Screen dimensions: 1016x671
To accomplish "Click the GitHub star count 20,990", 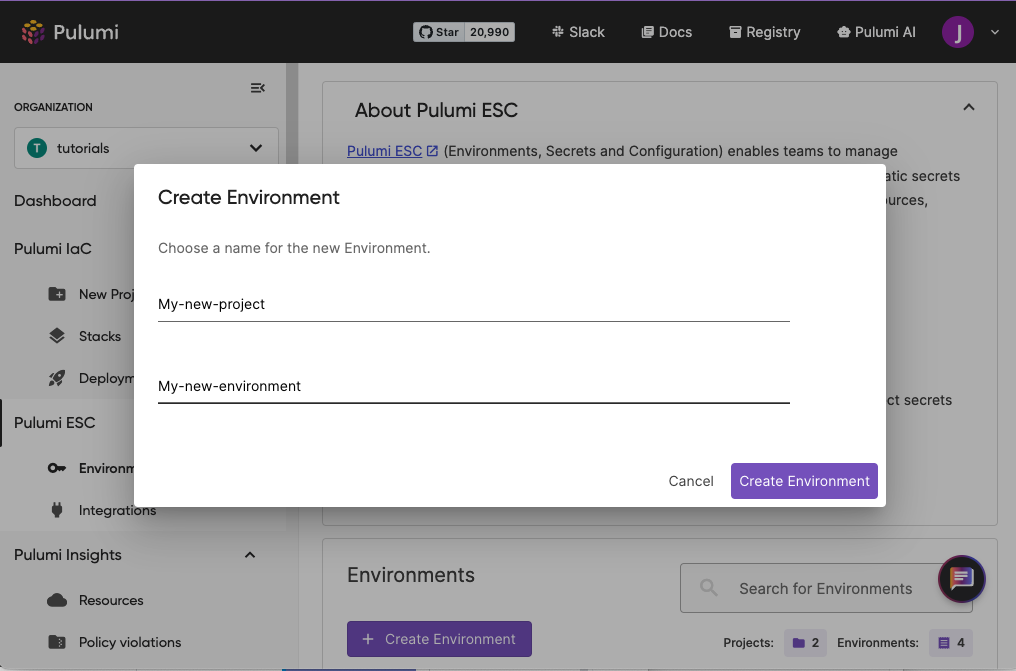I will 490,32.
